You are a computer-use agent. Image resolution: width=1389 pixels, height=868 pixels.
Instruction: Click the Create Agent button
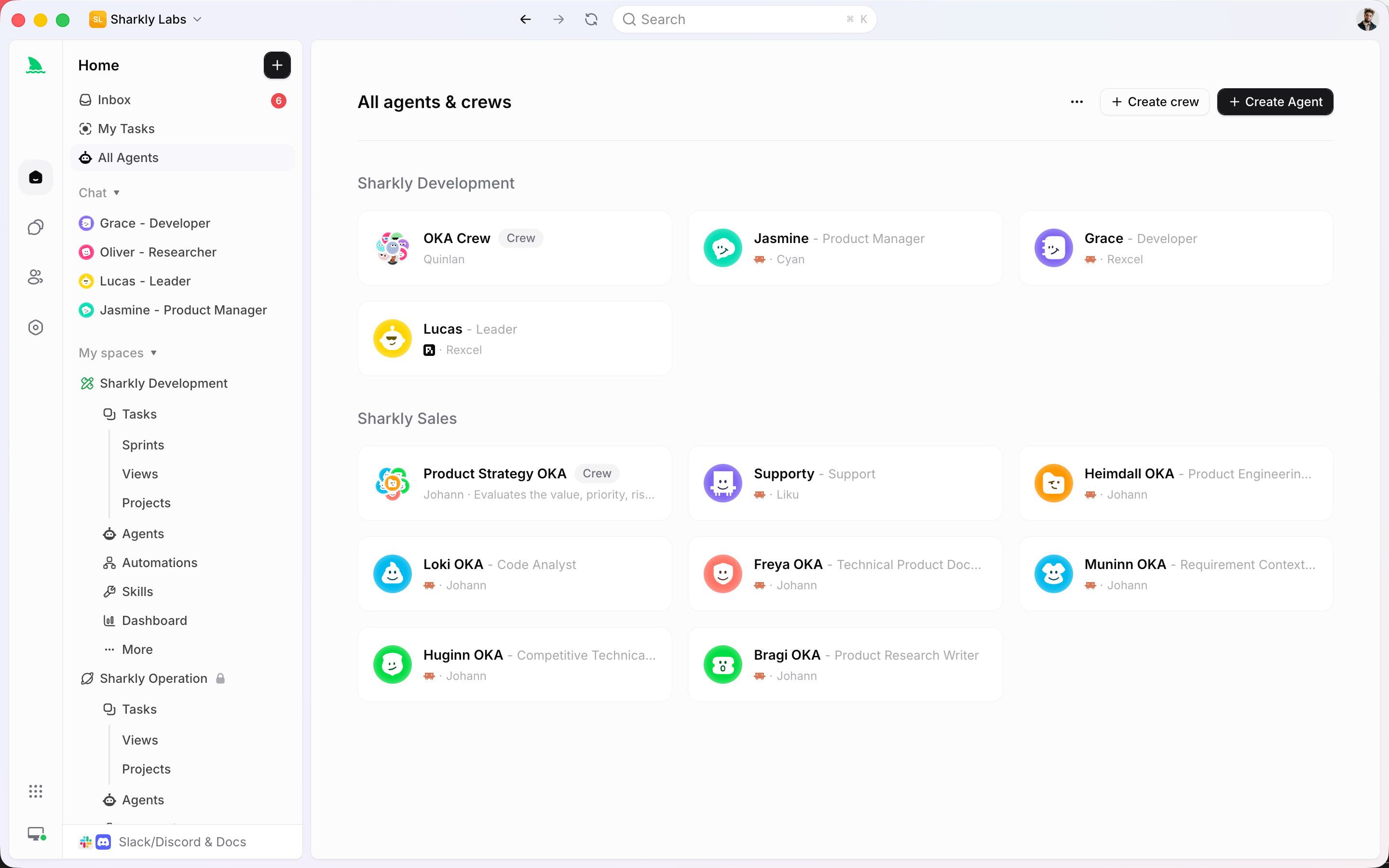coord(1275,102)
